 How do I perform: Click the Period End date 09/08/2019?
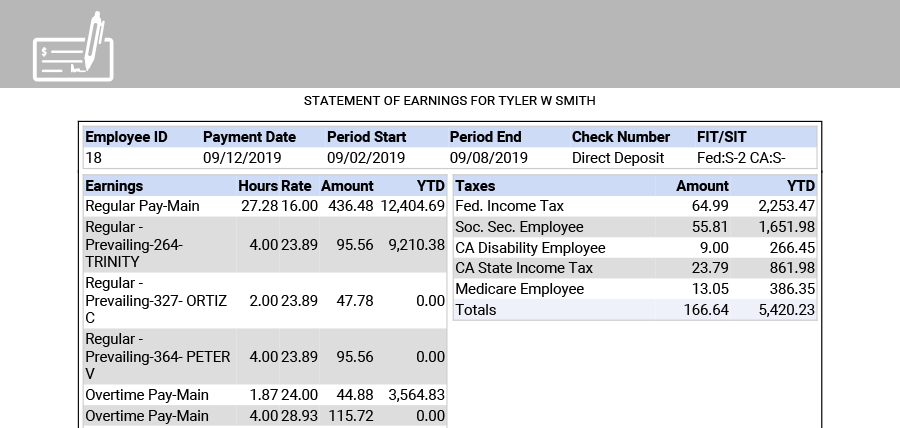coord(488,158)
